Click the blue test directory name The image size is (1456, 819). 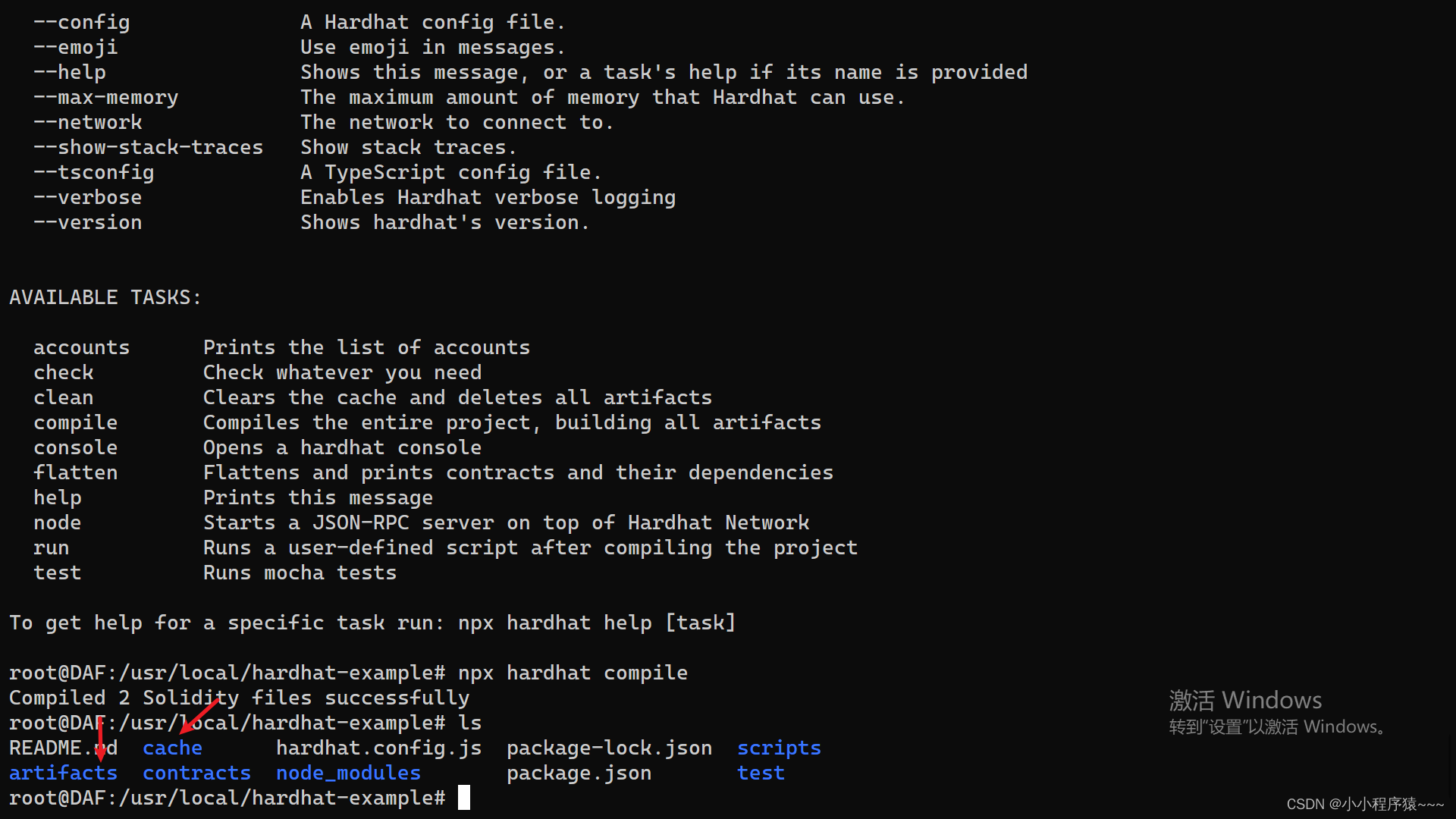[x=761, y=773]
